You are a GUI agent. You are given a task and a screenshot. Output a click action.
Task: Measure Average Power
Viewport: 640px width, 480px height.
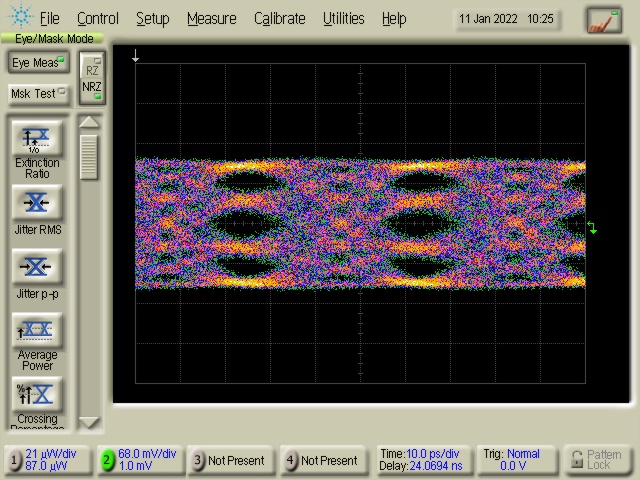click(x=36, y=330)
